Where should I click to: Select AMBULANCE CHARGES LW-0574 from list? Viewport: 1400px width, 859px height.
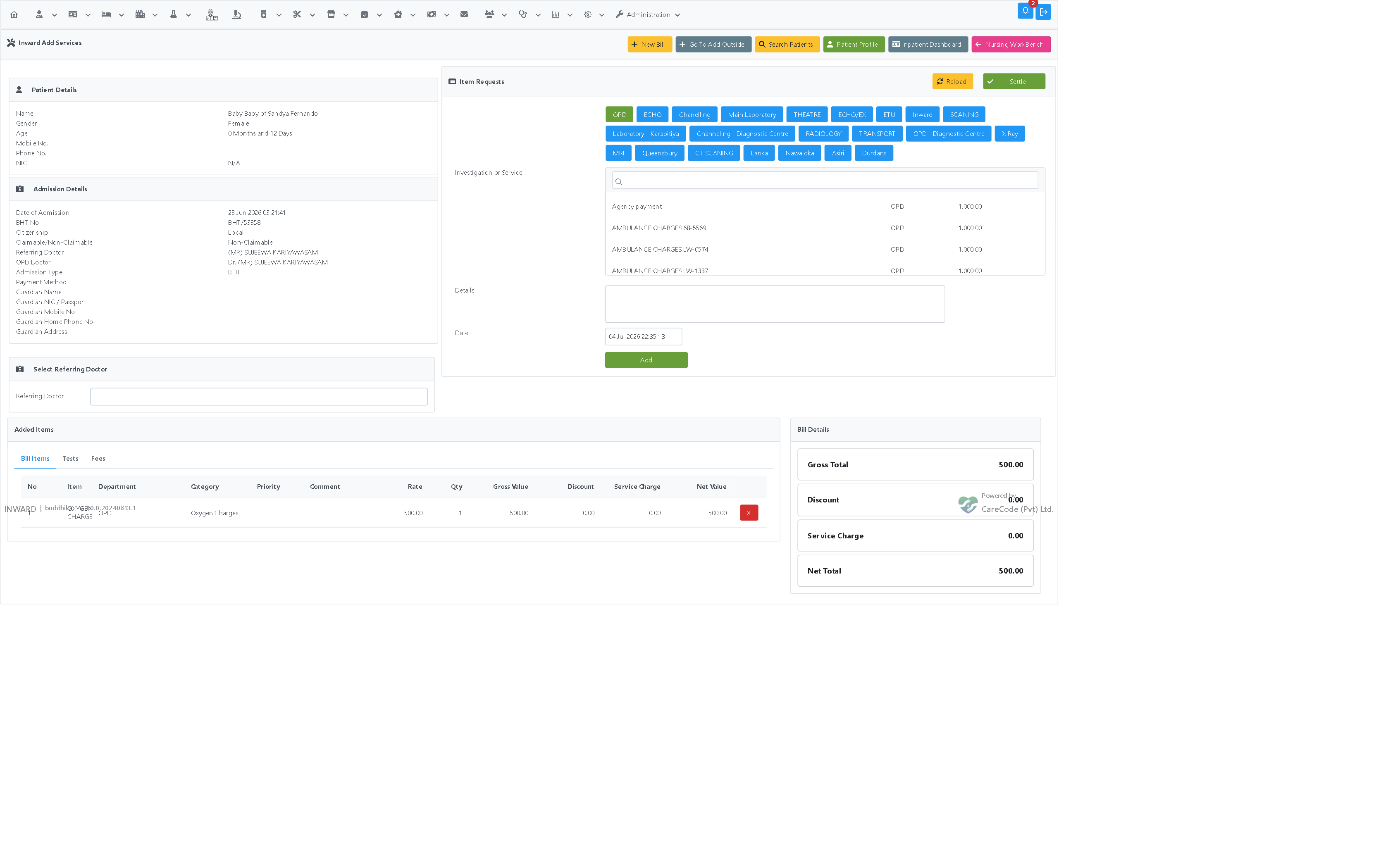click(x=825, y=250)
